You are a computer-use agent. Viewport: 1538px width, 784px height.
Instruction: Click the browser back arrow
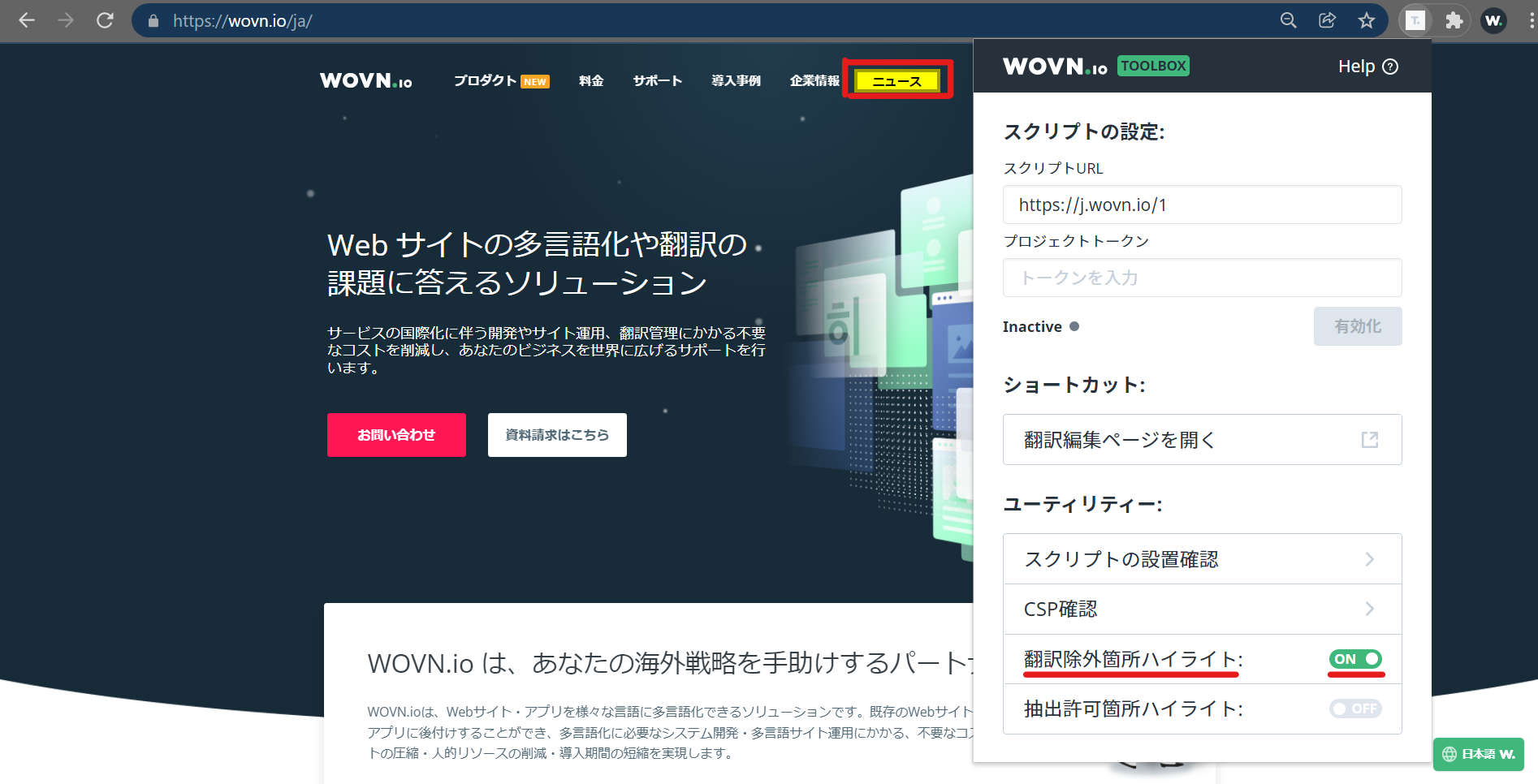coord(27,20)
